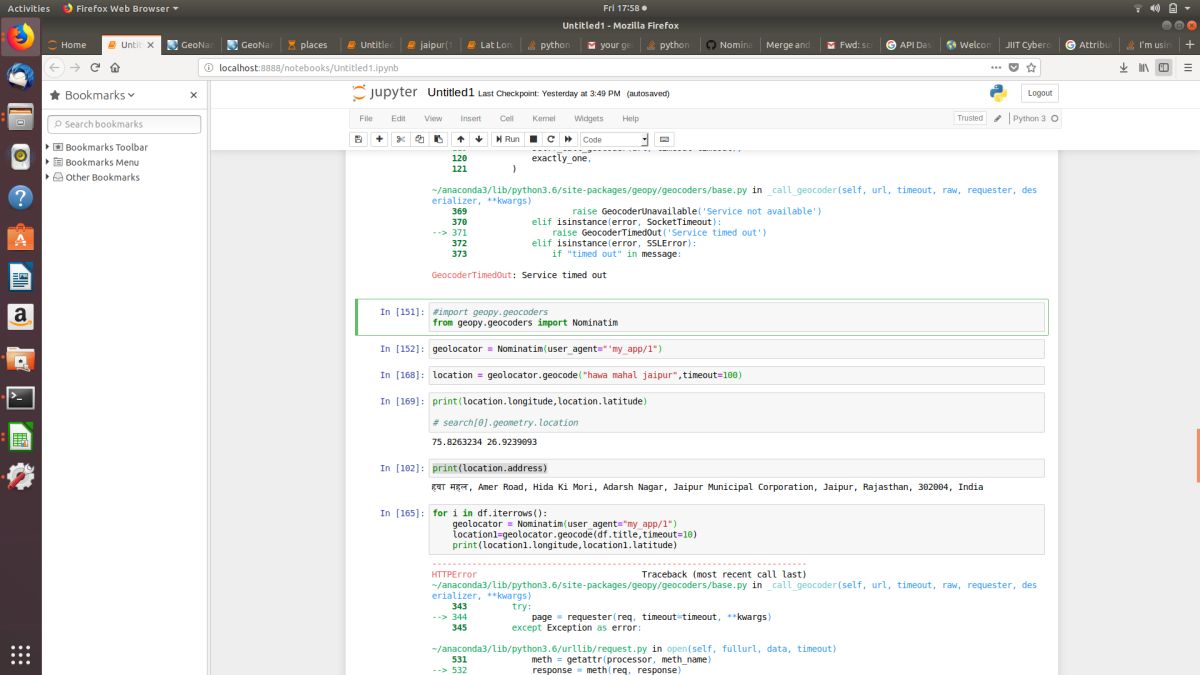Open the command palette keyboard icon
Image resolution: width=1200 pixels, height=675 pixels.
coord(665,139)
